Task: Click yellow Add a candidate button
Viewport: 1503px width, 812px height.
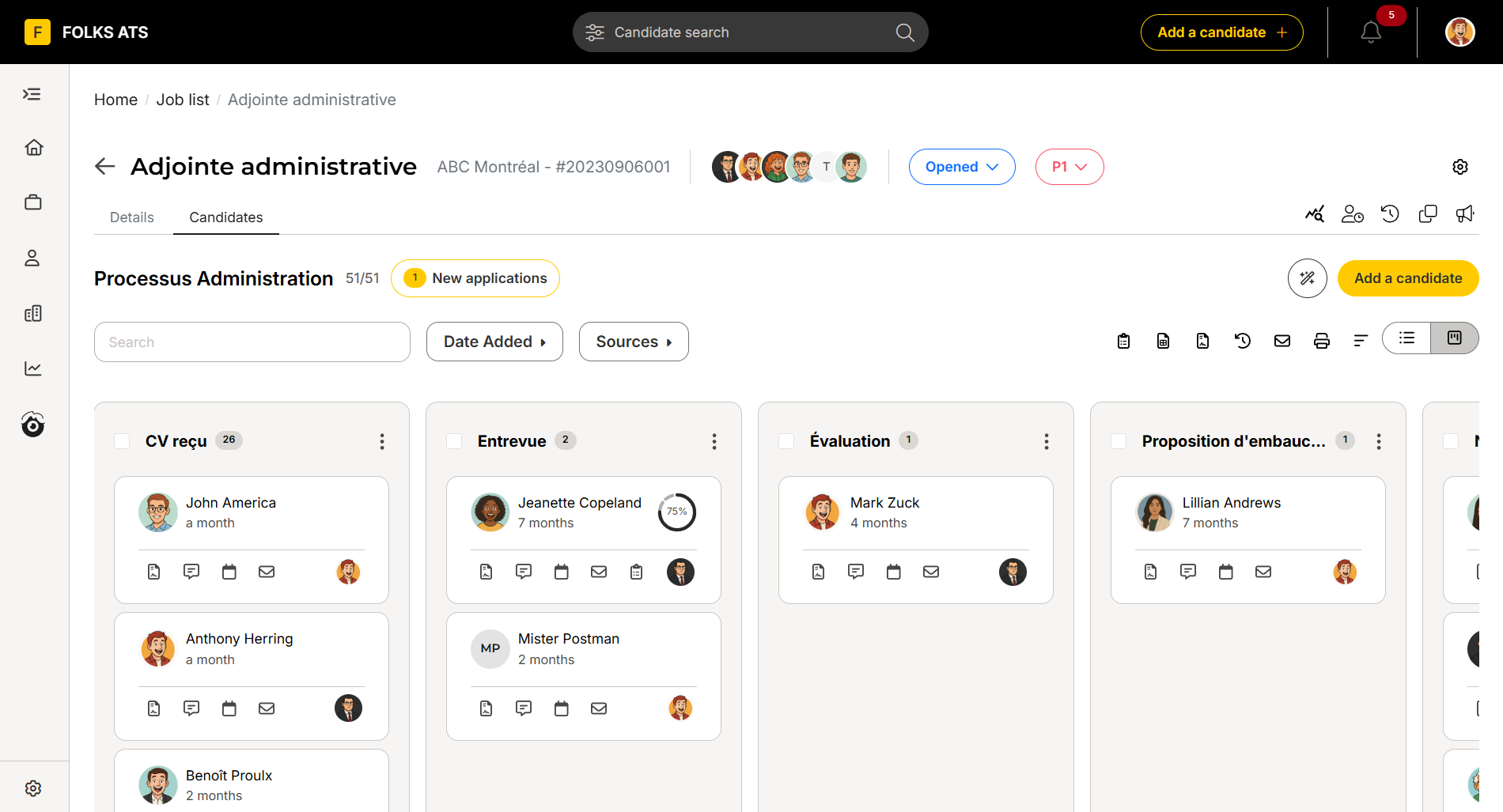Action: [x=1408, y=278]
